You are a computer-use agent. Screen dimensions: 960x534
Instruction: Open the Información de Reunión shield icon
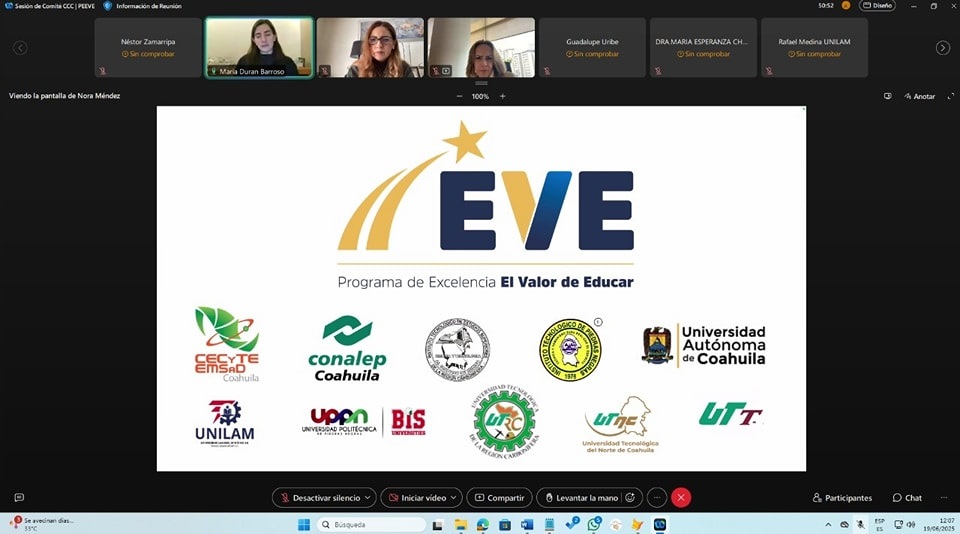pyautogui.click(x=108, y=6)
